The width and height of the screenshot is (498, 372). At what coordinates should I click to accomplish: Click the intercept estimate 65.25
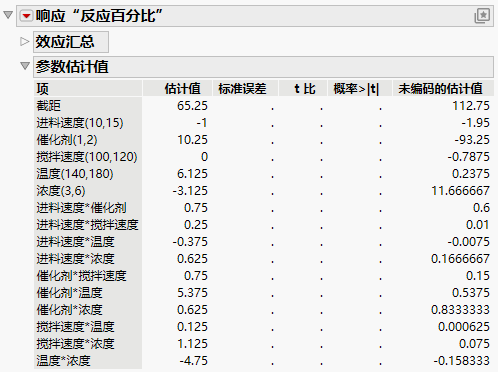pyautogui.click(x=192, y=106)
